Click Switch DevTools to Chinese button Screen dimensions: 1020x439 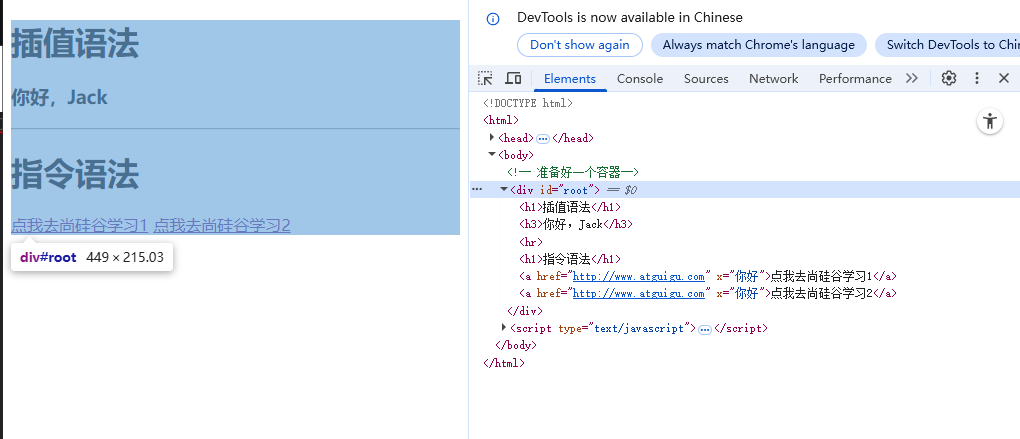(948, 45)
